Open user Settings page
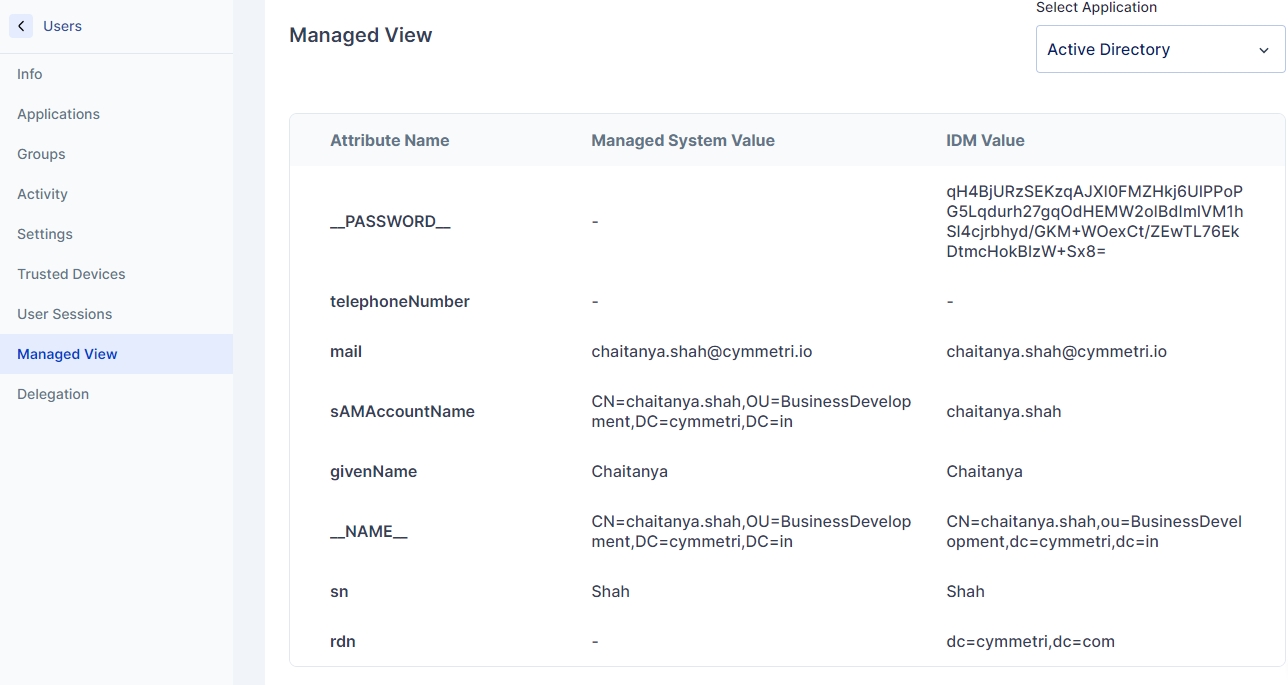This screenshot has height=685, width=1288. click(x=45, y=234)
